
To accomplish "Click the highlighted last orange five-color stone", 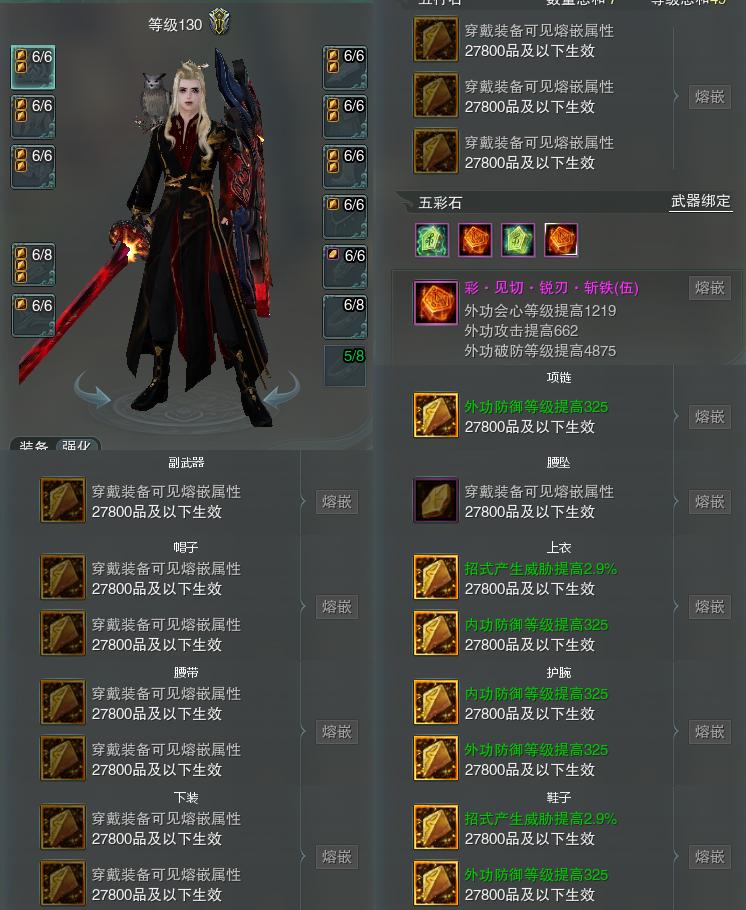I will 561,240.
